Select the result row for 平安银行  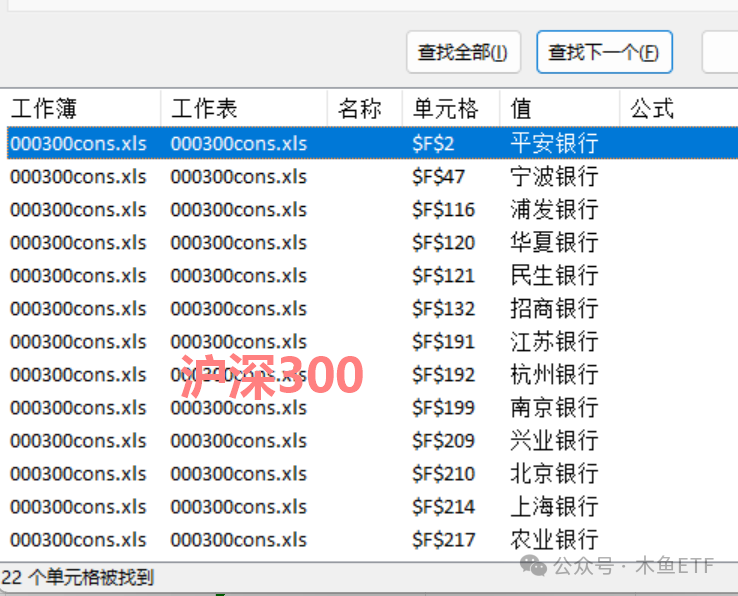pyautogui.click(x=372, y=143)
